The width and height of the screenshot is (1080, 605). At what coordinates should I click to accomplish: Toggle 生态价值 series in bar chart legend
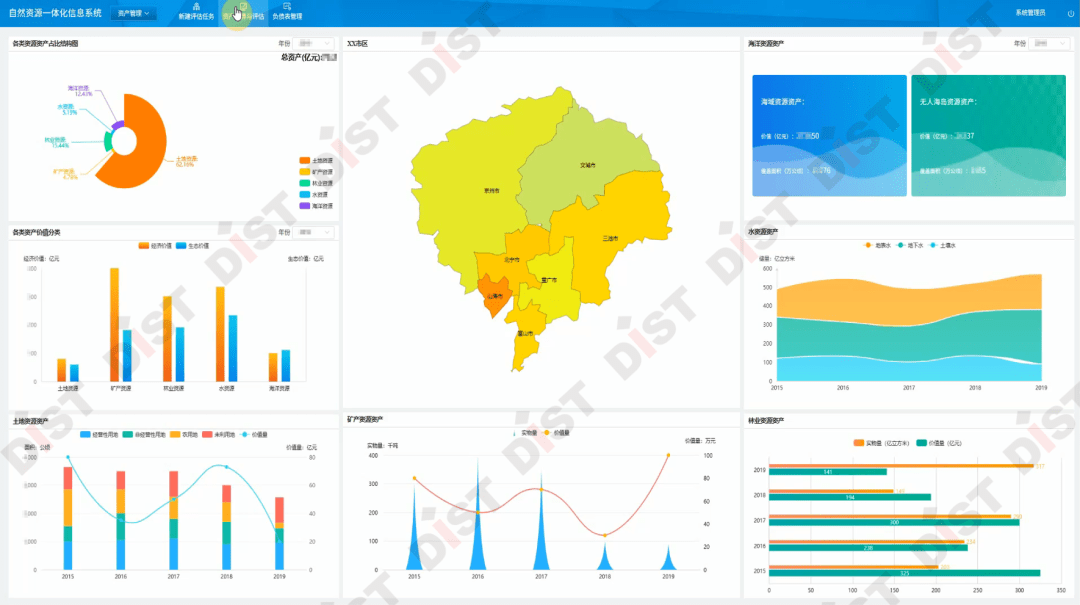192,245
